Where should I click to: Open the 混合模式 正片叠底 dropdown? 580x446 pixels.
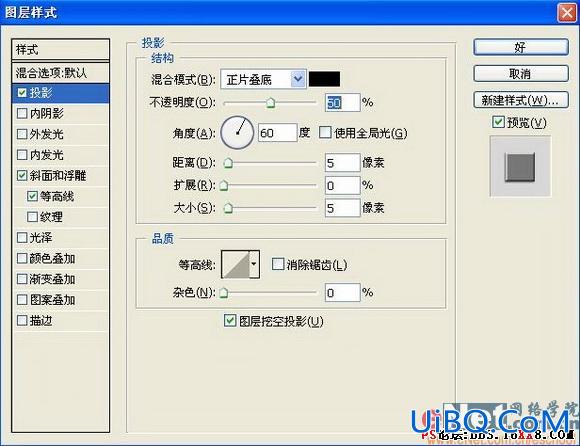click(x=263, y=79)
